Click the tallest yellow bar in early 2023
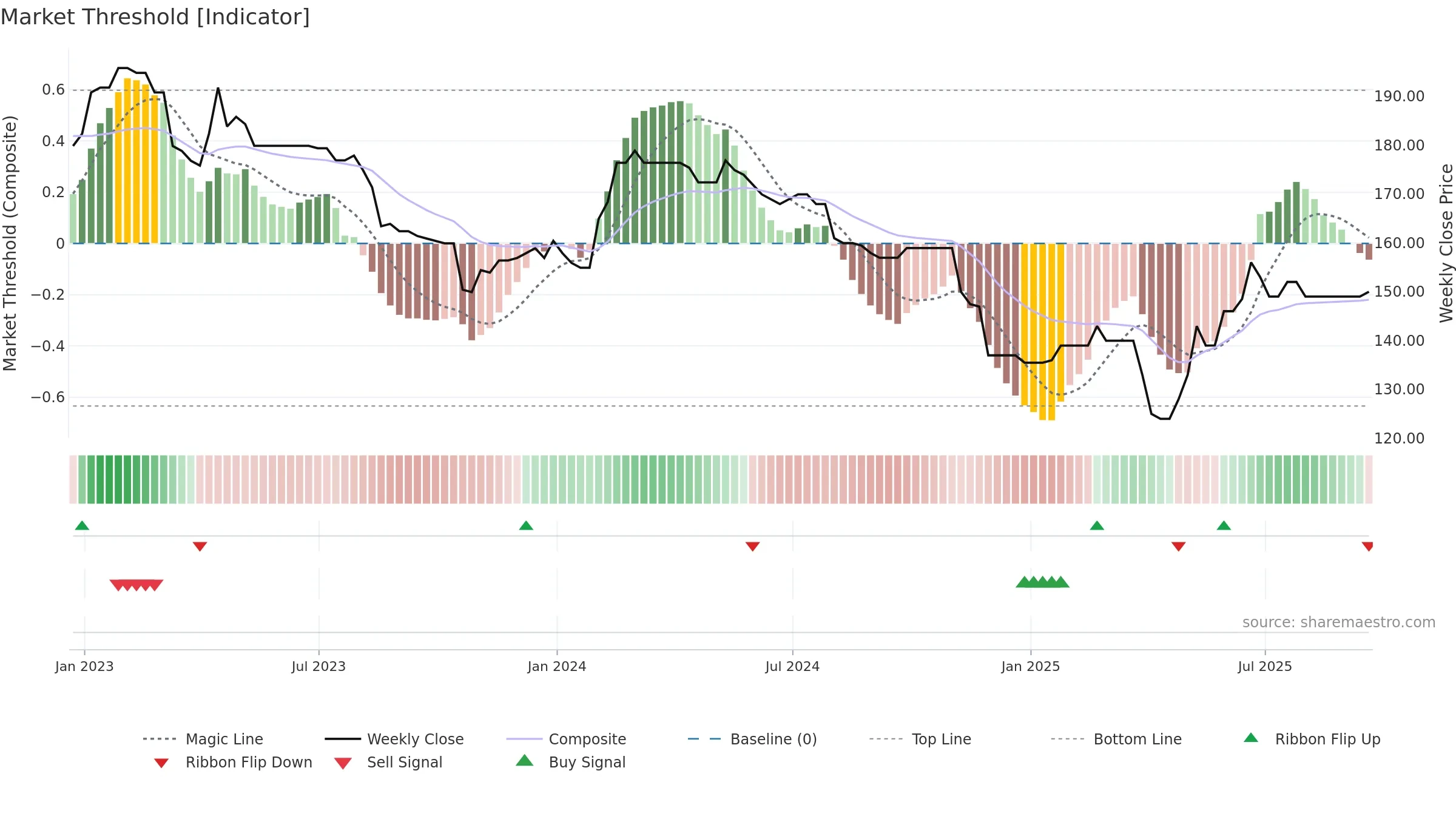Viewport: 1456px width, 819px height. click(127, 161)
